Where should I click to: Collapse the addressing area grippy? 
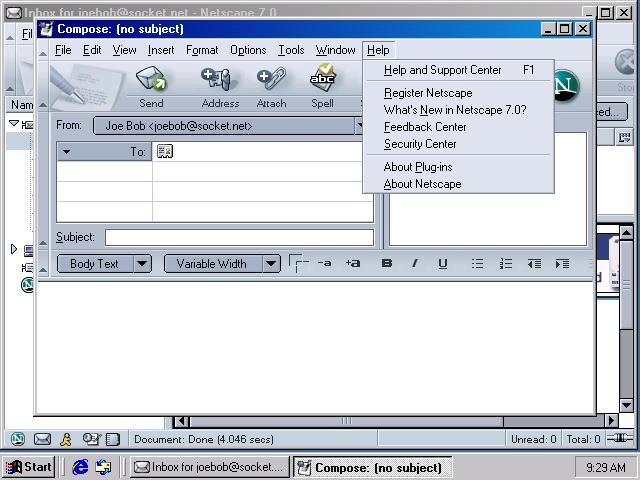click(43, 182)
